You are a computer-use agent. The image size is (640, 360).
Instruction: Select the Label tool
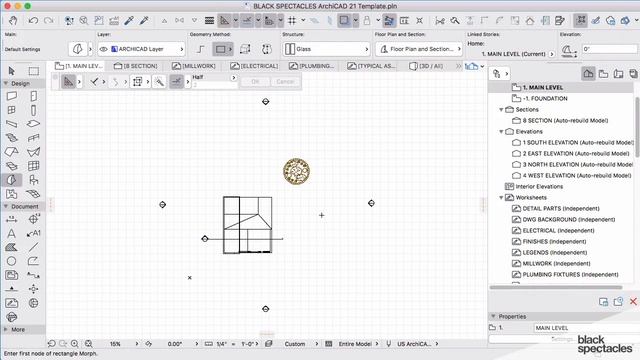pos(33,233)
